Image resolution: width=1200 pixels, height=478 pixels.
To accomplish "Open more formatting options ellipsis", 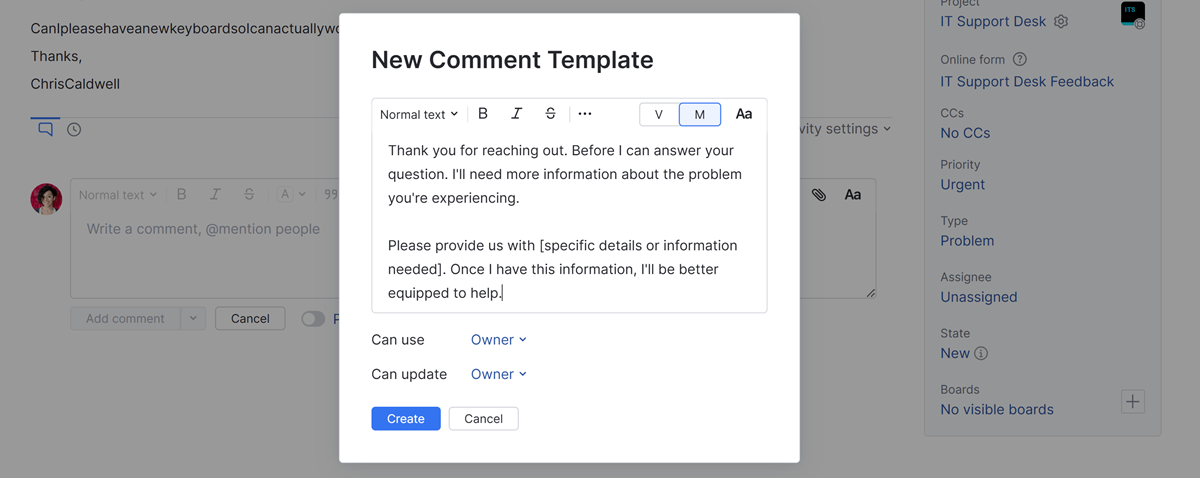I will coord(585,114).
